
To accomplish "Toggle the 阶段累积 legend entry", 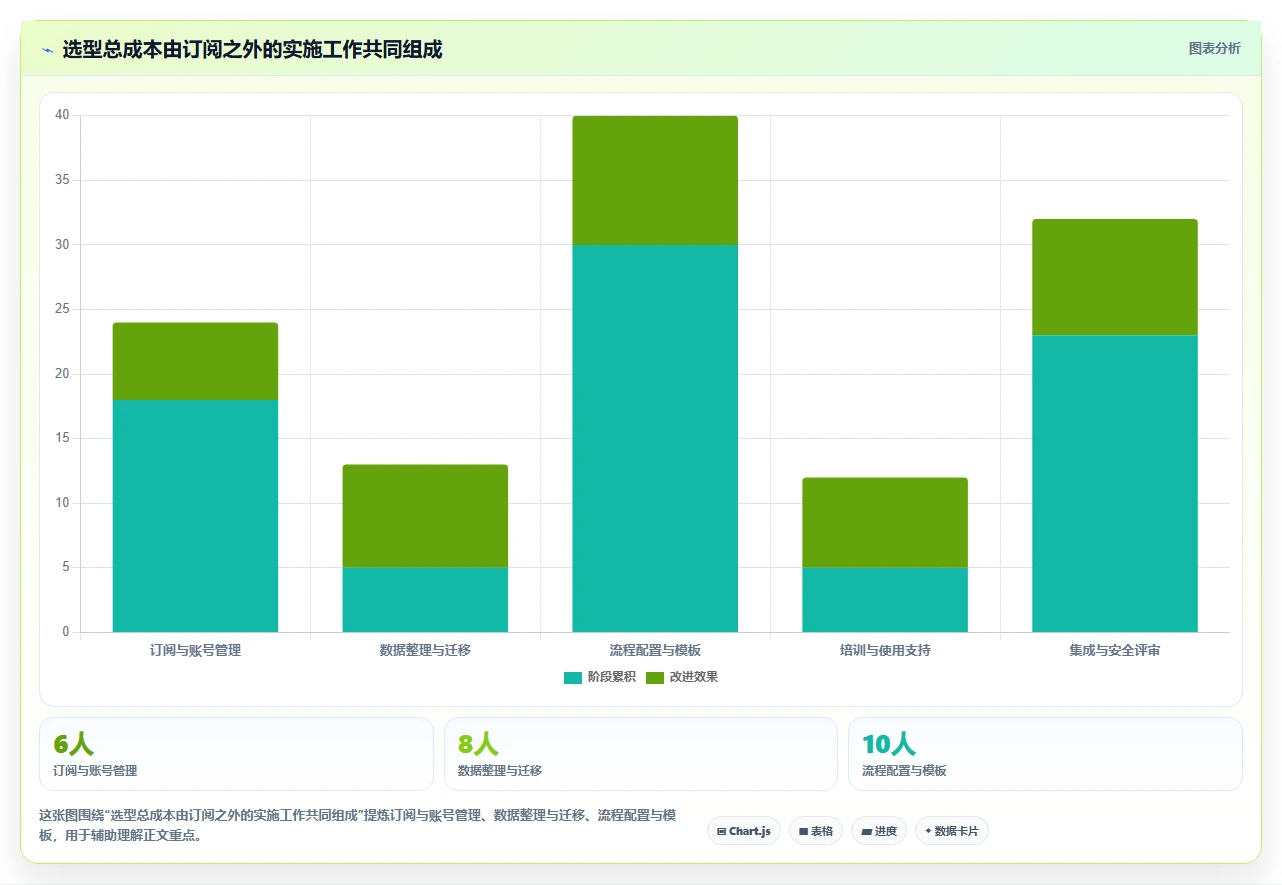I will coord(600,677).
